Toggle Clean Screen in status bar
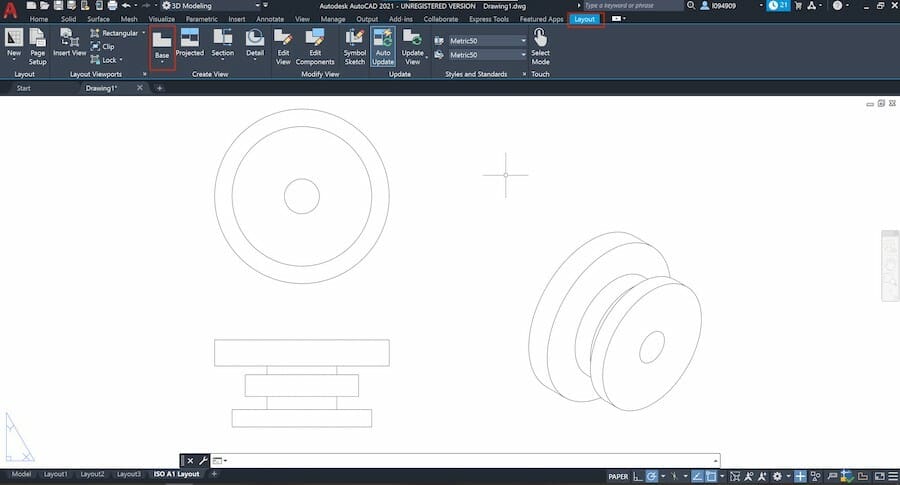 click(x=879, y=476)
